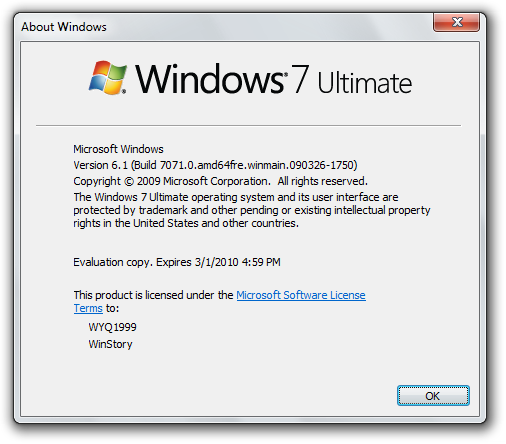Click the licensed user name WYQ1999

112,327
